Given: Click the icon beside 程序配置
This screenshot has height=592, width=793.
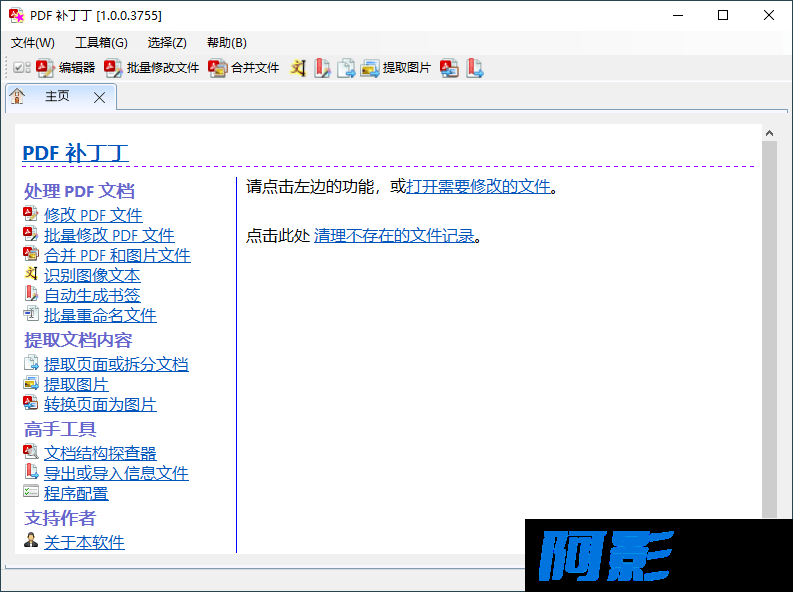Looking at the screenshot, I should pos(31,491).
